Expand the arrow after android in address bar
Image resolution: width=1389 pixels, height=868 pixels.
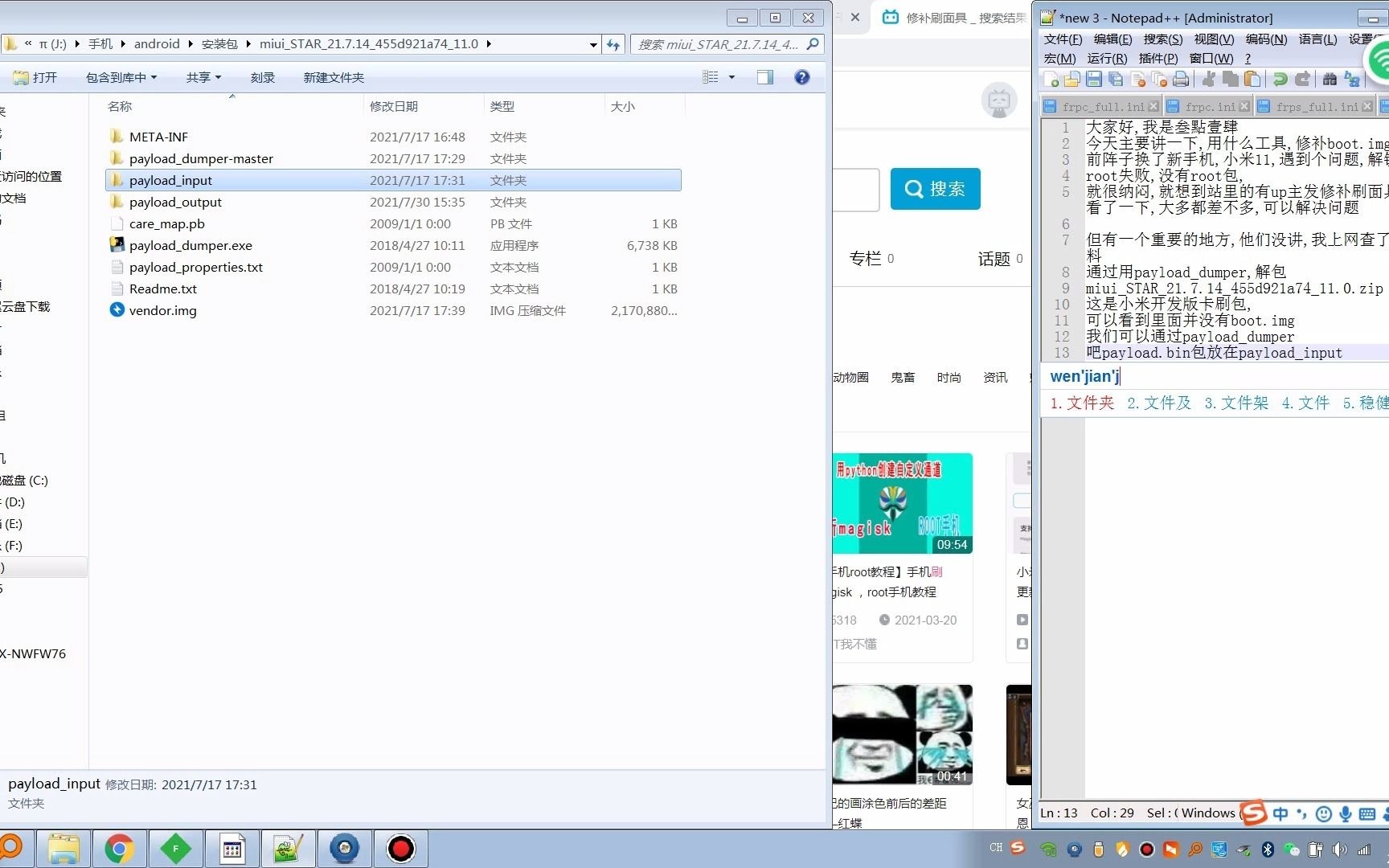pyautogui.click(x=191, y=44)
